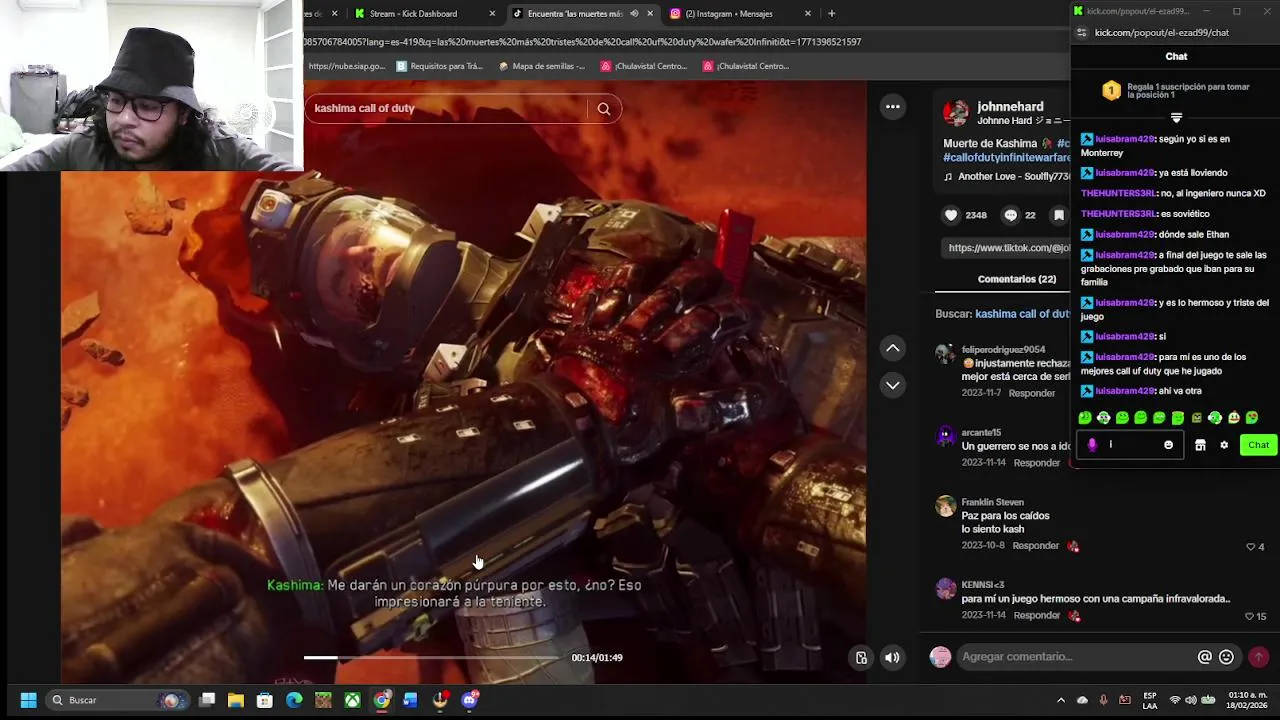
Task: Click the taskbar Buscar search box
Action: [x=118, y=700]
